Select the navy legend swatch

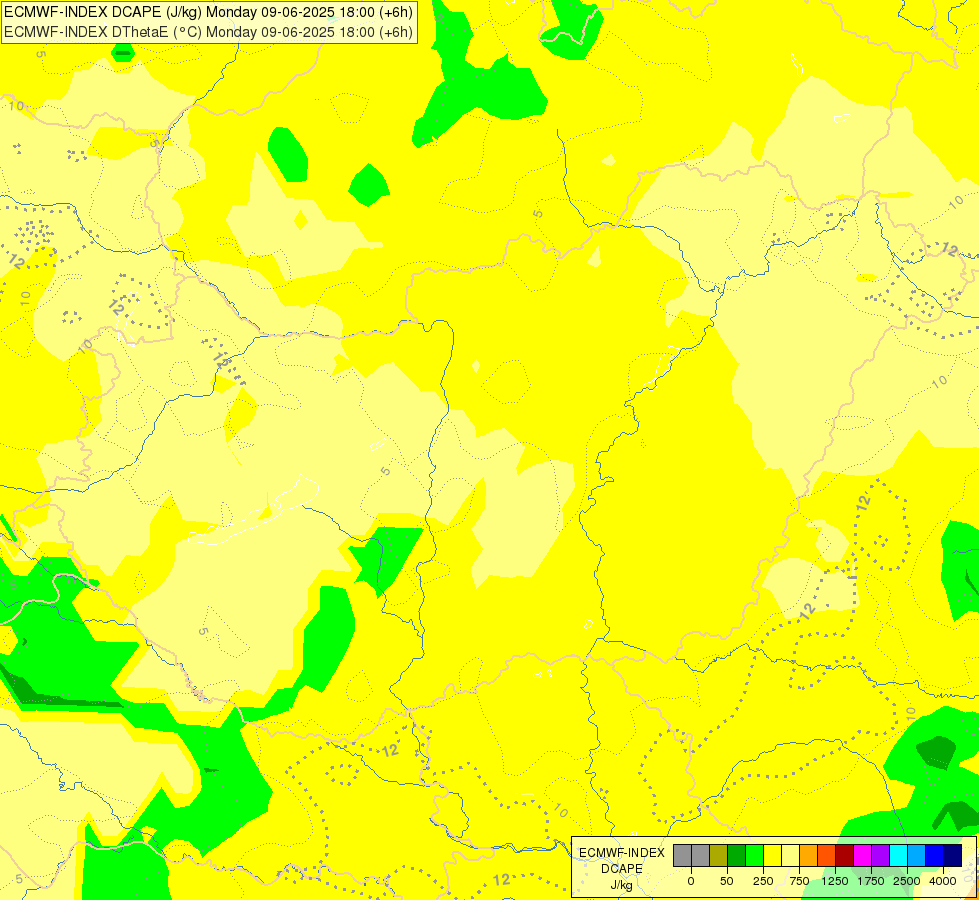(953, 856)
